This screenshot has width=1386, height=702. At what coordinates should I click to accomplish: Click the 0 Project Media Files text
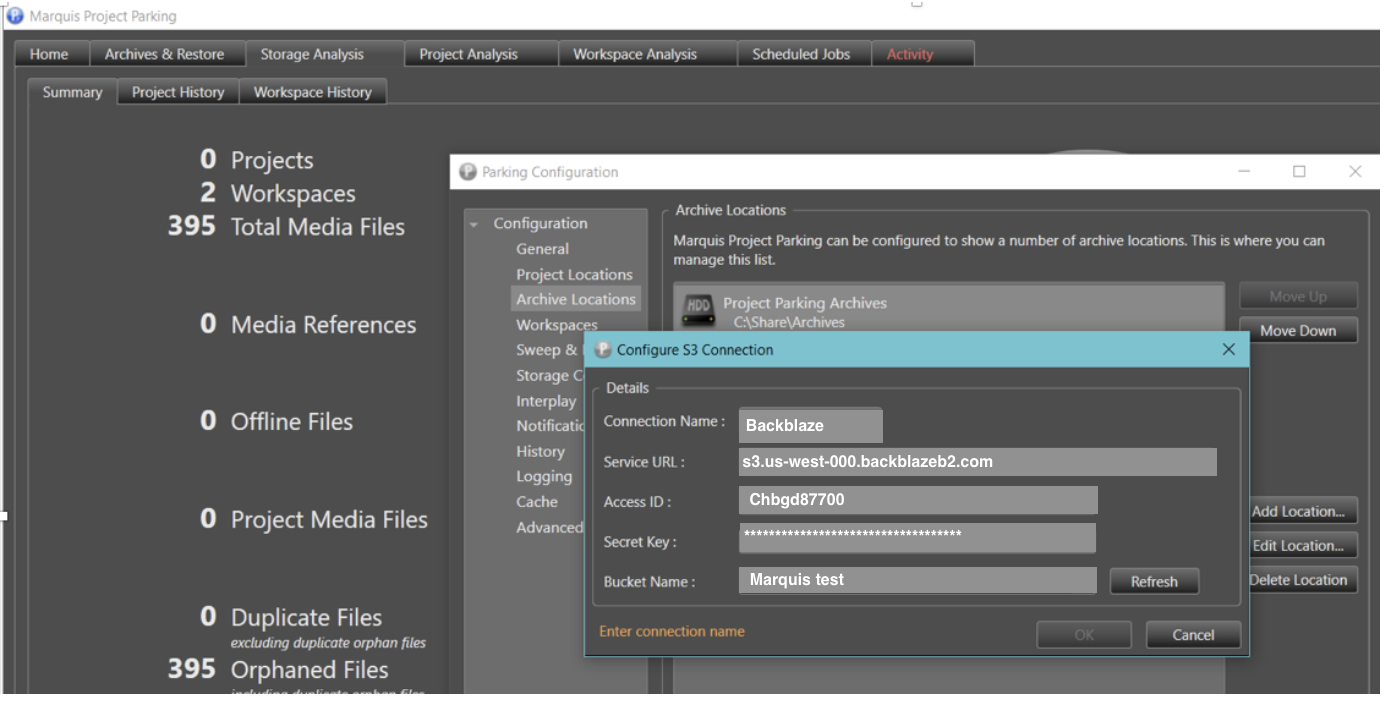point(314,519)
